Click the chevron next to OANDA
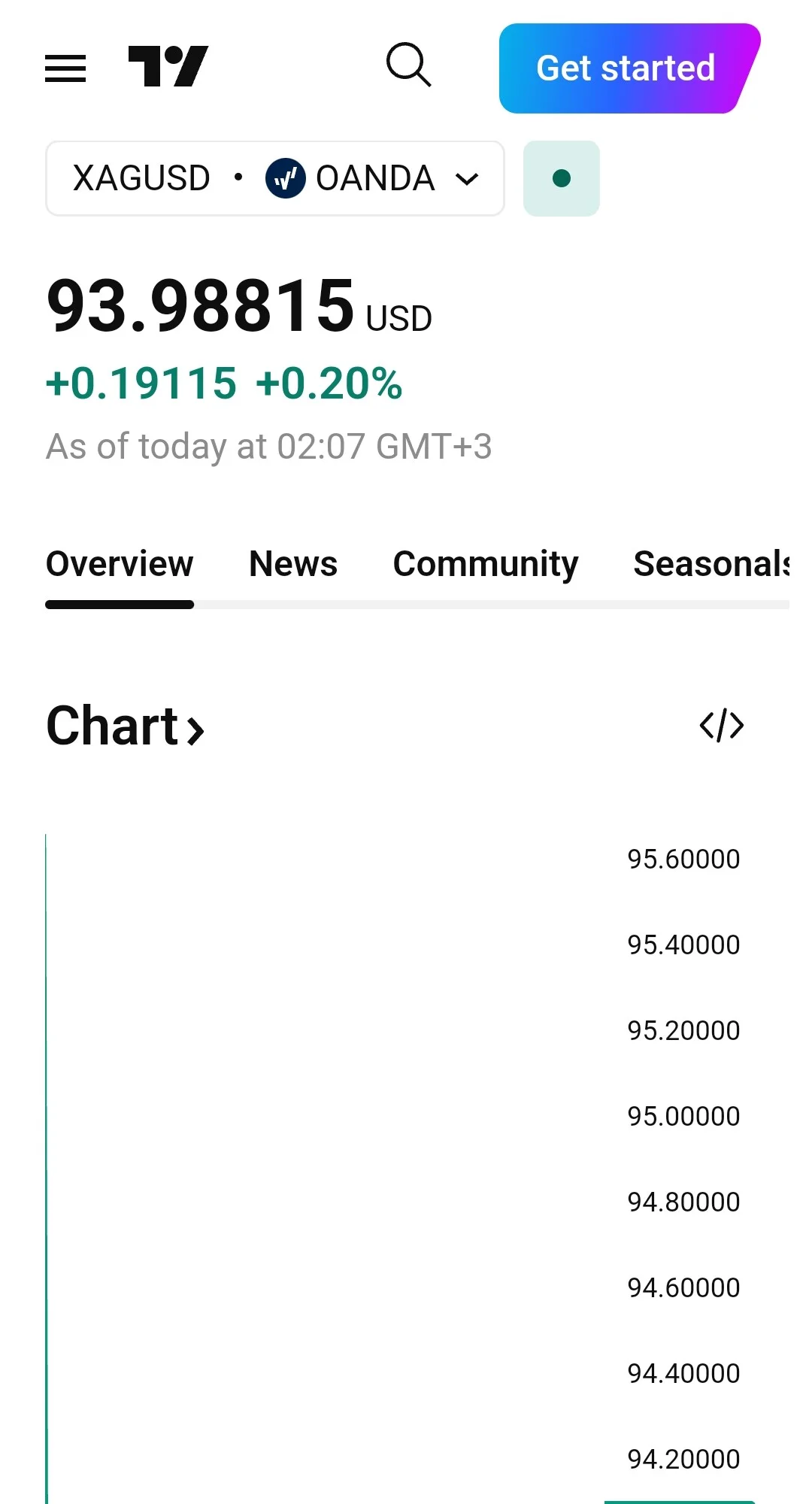The height and width of the screenshot is (1504, 812). 467,179
